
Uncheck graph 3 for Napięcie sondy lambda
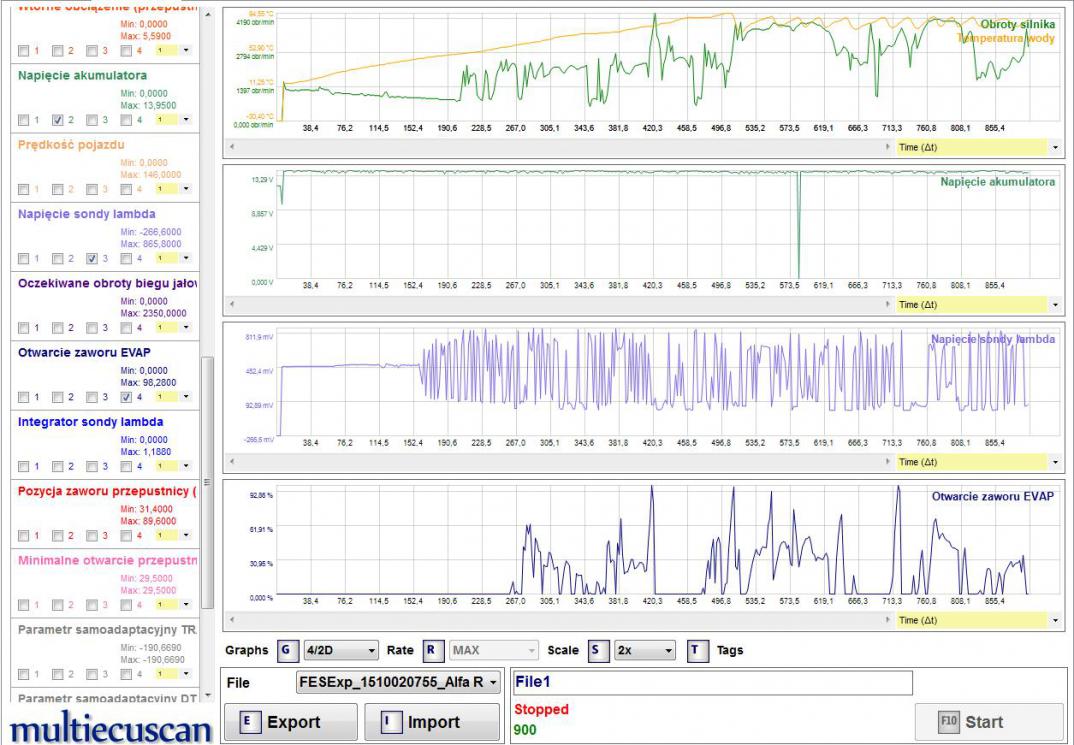point(92,259)
